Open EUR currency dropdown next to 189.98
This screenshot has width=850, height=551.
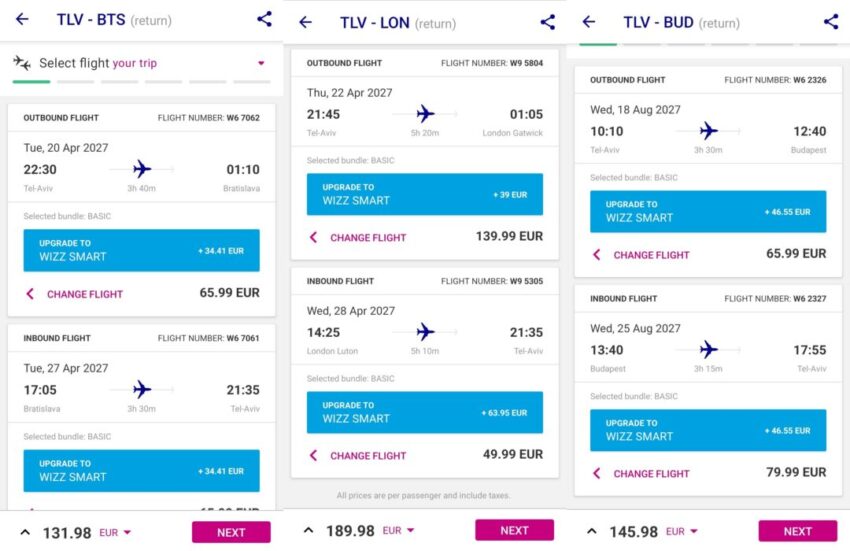(x=399, y=531)
